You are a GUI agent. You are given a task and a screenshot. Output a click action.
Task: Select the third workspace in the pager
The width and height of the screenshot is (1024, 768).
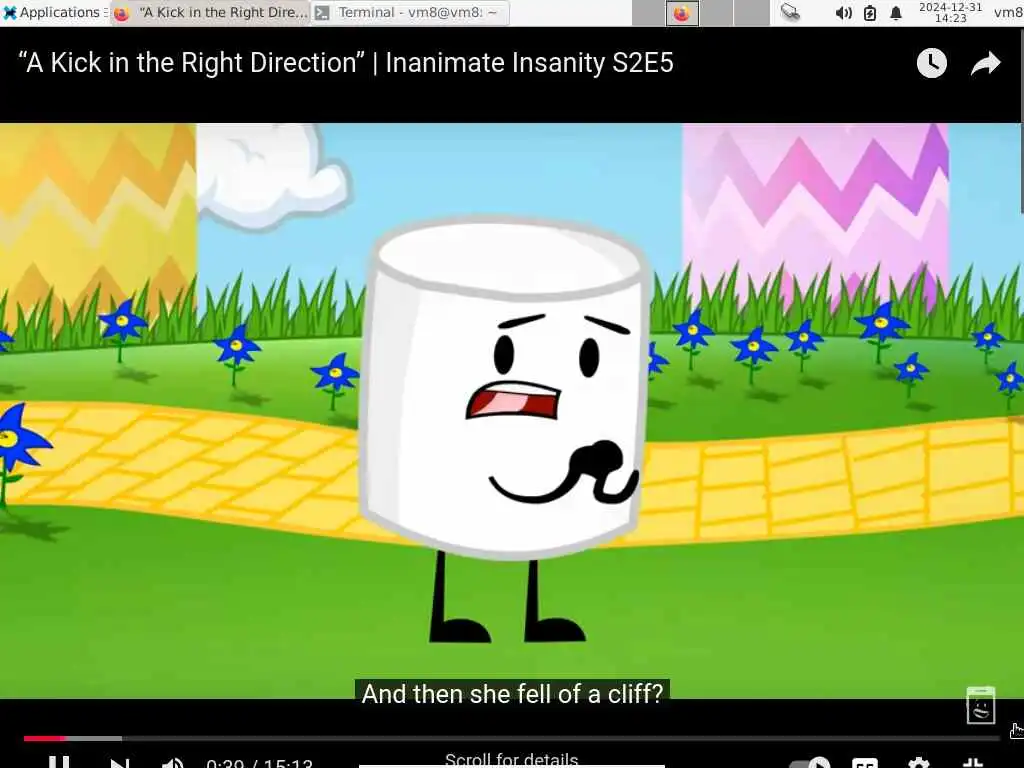pyautogui.click(x=716, y=13)
